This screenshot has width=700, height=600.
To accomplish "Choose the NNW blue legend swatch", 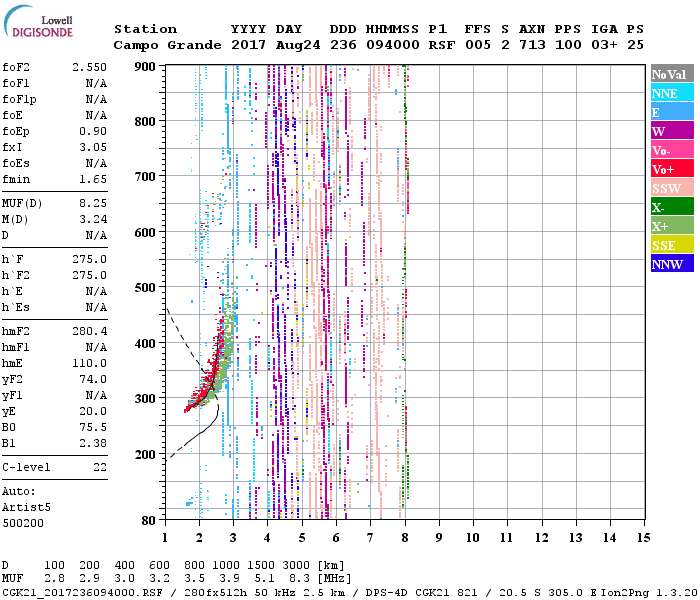I will click(671, 264).
